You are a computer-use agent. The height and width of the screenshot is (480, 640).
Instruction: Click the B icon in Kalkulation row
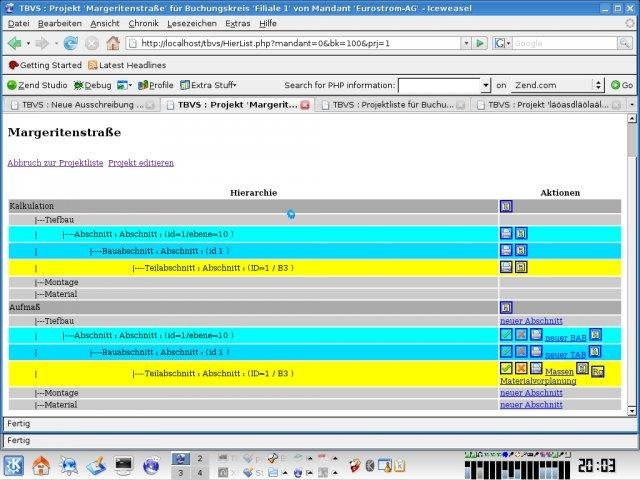point(506,206)
